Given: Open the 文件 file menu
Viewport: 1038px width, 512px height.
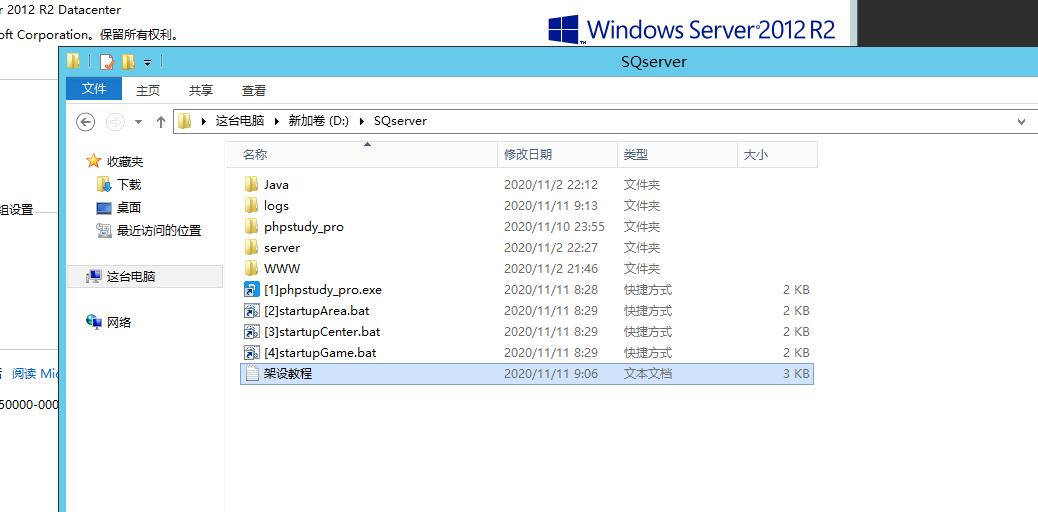Looking at the screenshot, I should click(x=94, y=89).
